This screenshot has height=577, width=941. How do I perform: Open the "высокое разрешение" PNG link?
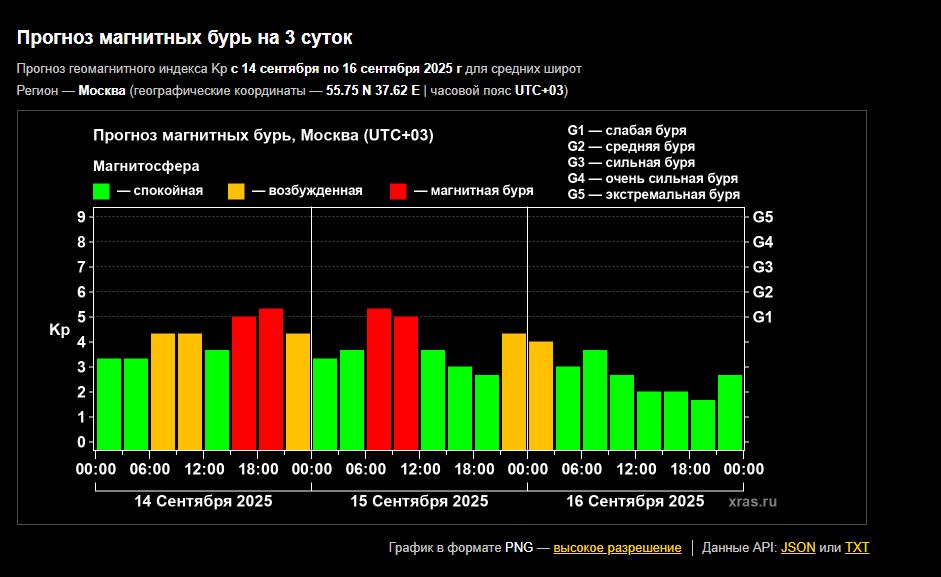click(617, 548)
